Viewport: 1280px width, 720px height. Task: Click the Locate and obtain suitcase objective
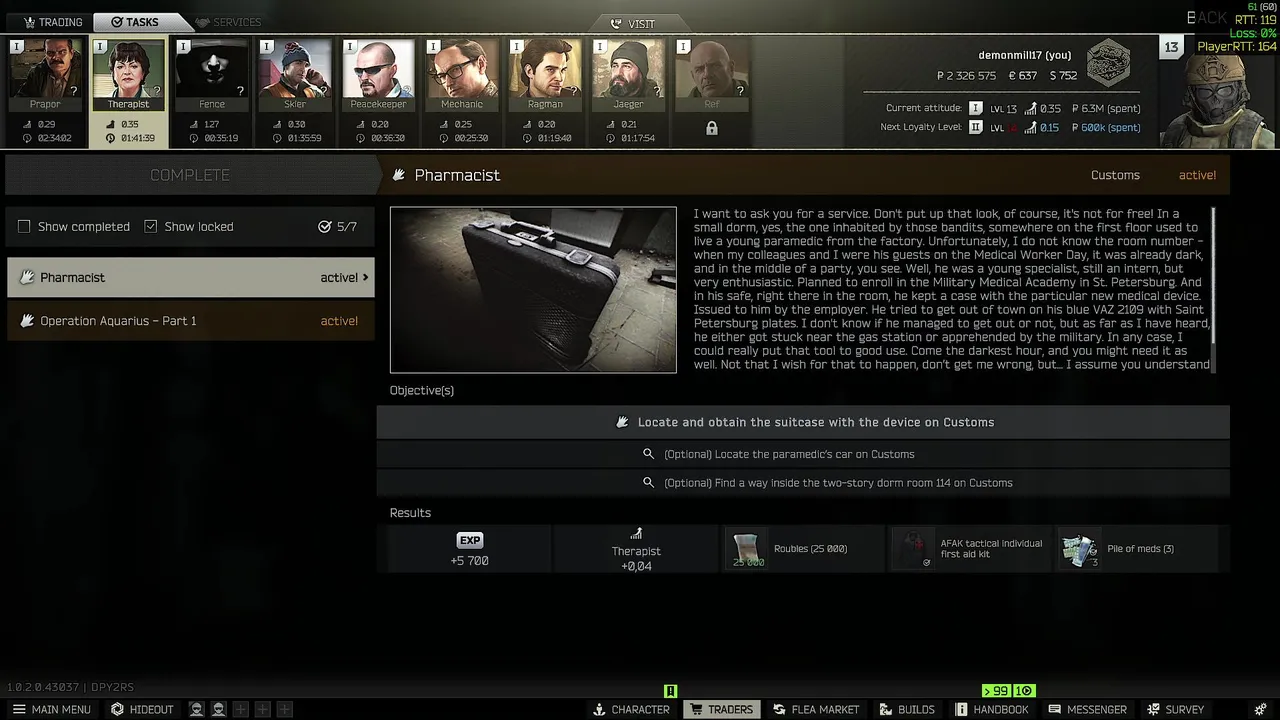click(x=803, y=422)
